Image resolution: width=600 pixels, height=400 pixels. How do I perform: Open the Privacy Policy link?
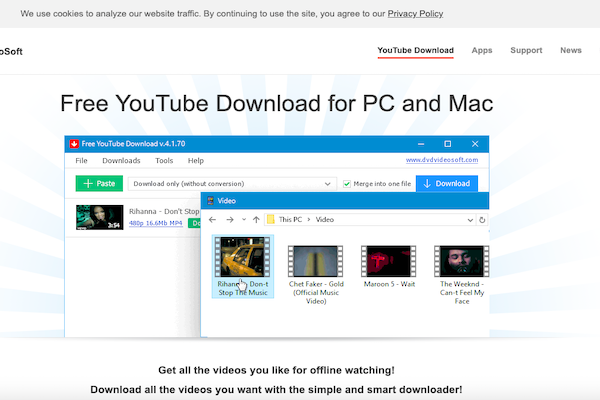tap(415, 14)
